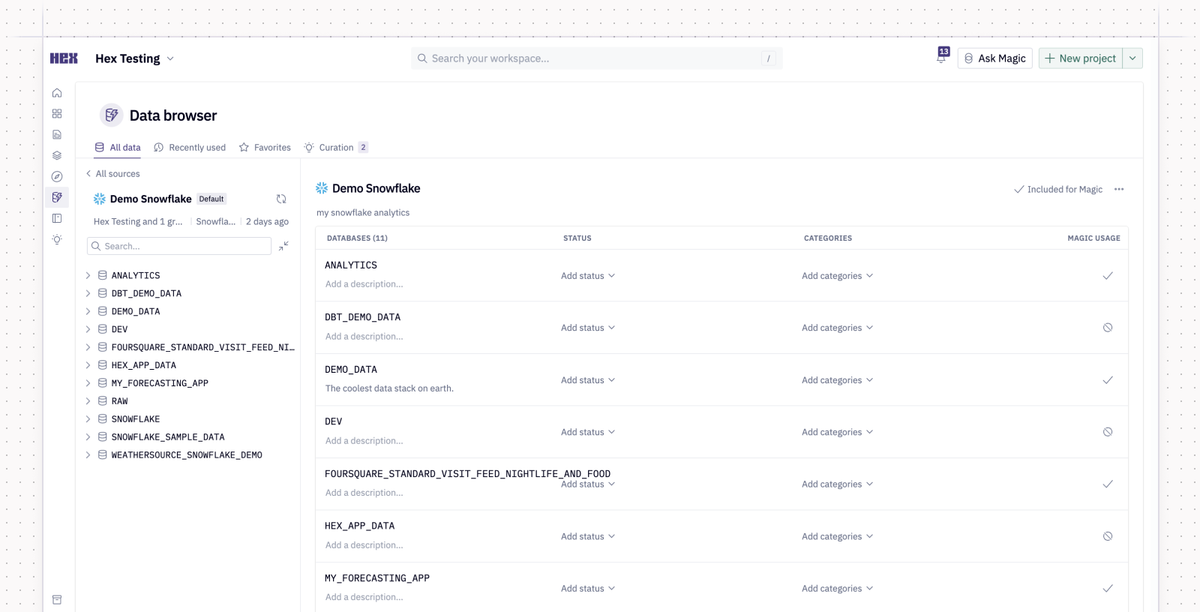
Task: Click the database icon next to DEMO_DATA
Action: pyautogui.click(x=102, y=311)
